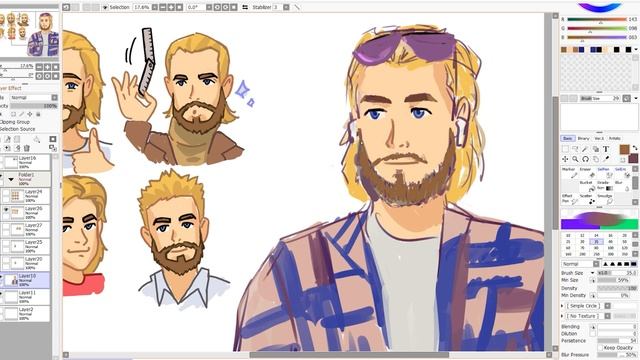Adjust the red R color slider
640x360 pixels.
[x=597, y=19]
